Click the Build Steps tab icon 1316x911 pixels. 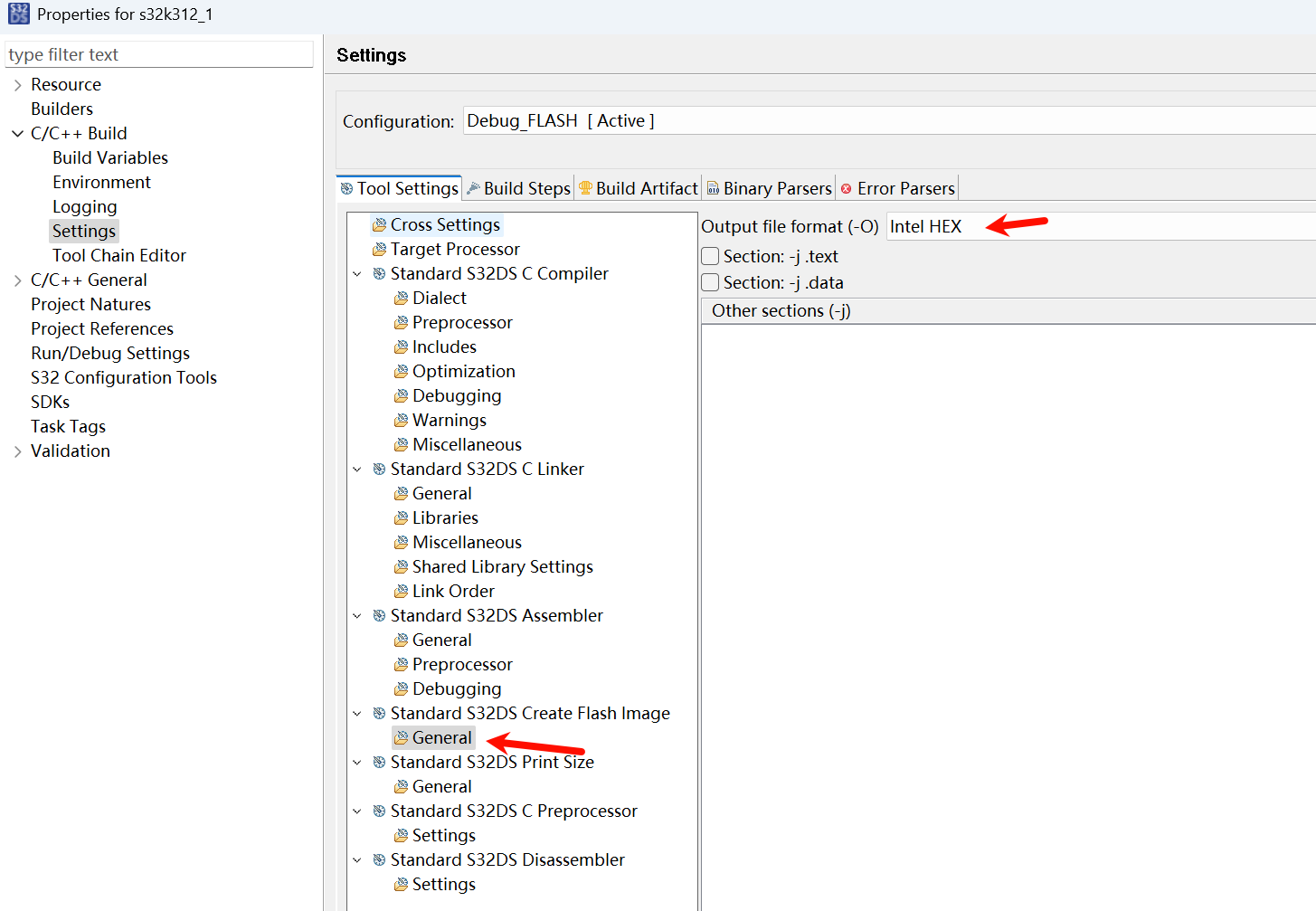tap(473, 188)
